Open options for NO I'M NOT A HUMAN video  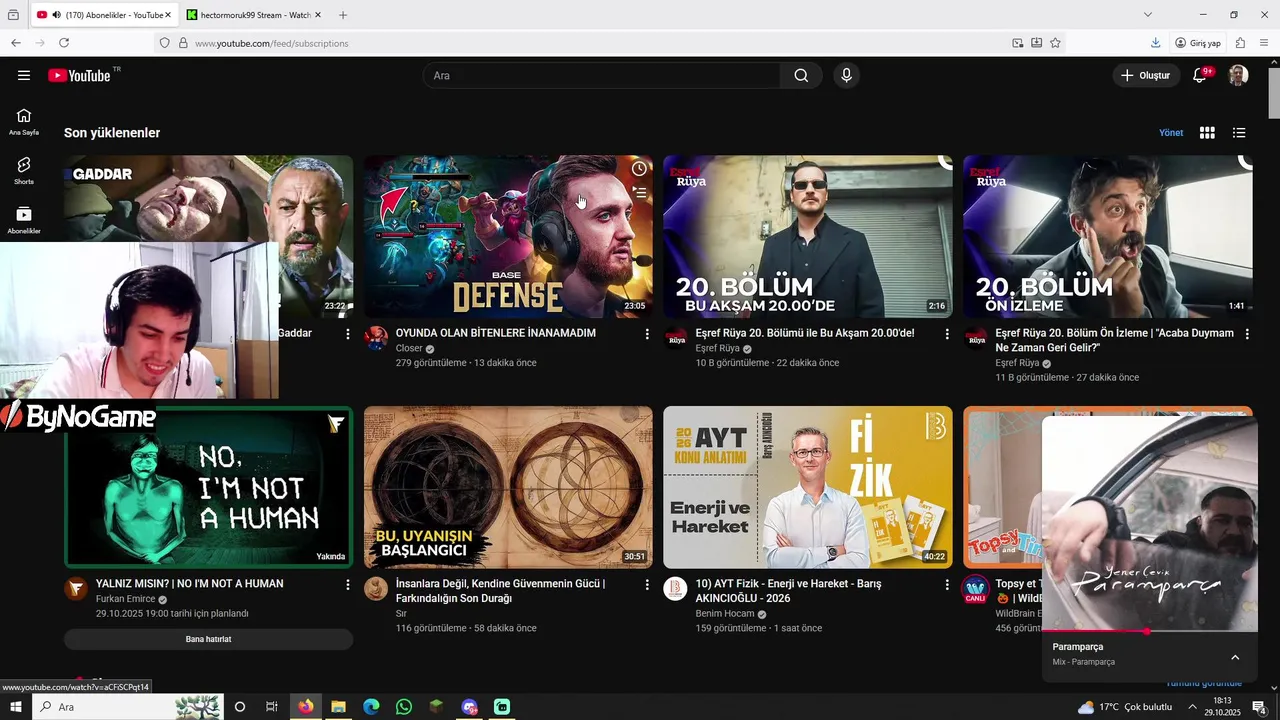[347, 585]
